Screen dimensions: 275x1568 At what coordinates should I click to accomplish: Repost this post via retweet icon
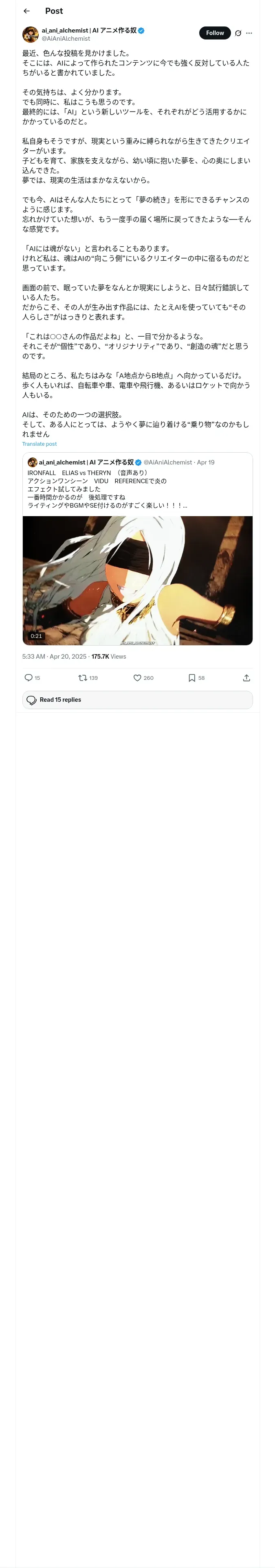coord(82,677)
